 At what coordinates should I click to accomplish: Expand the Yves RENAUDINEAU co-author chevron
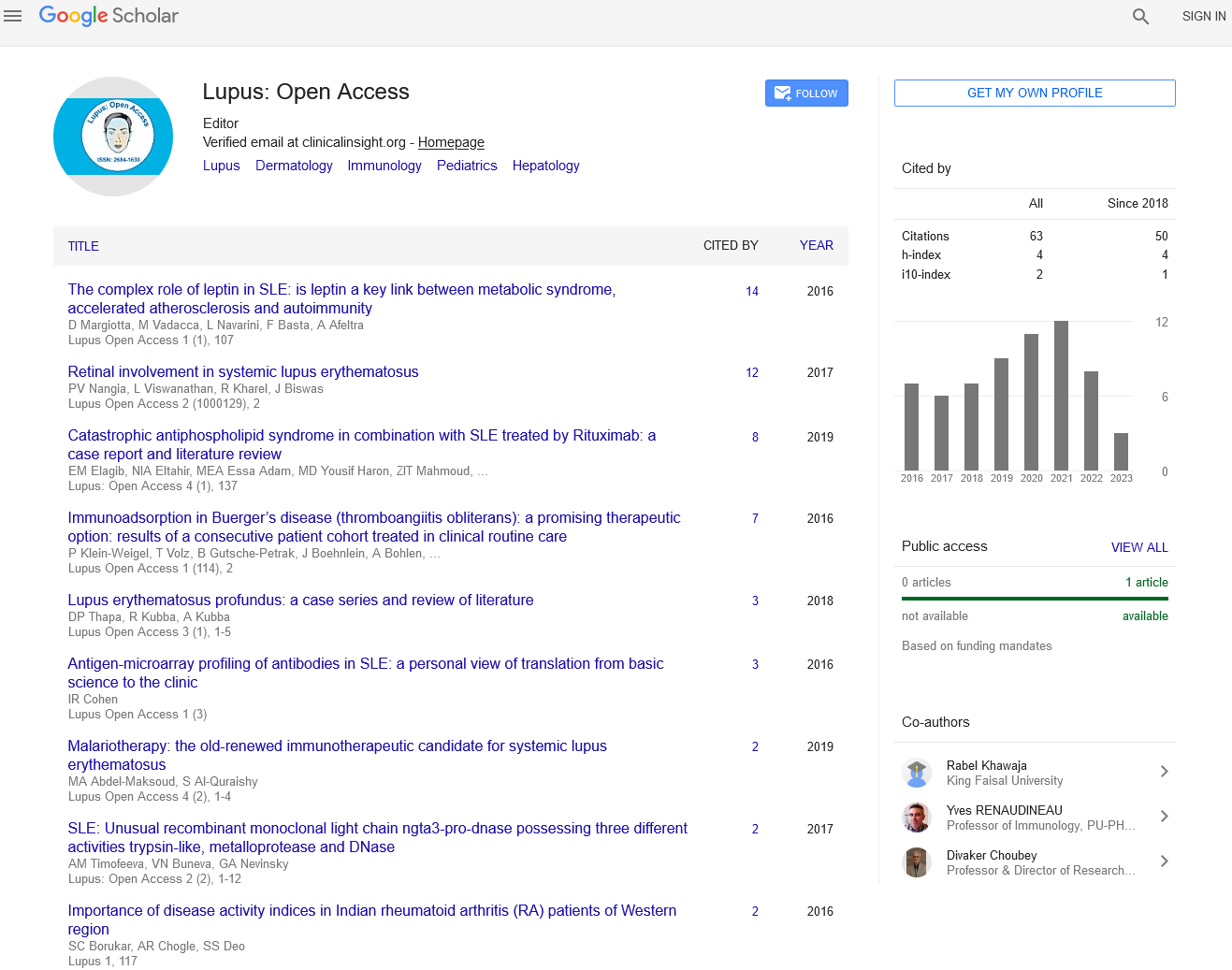(x=1164, y=817)
